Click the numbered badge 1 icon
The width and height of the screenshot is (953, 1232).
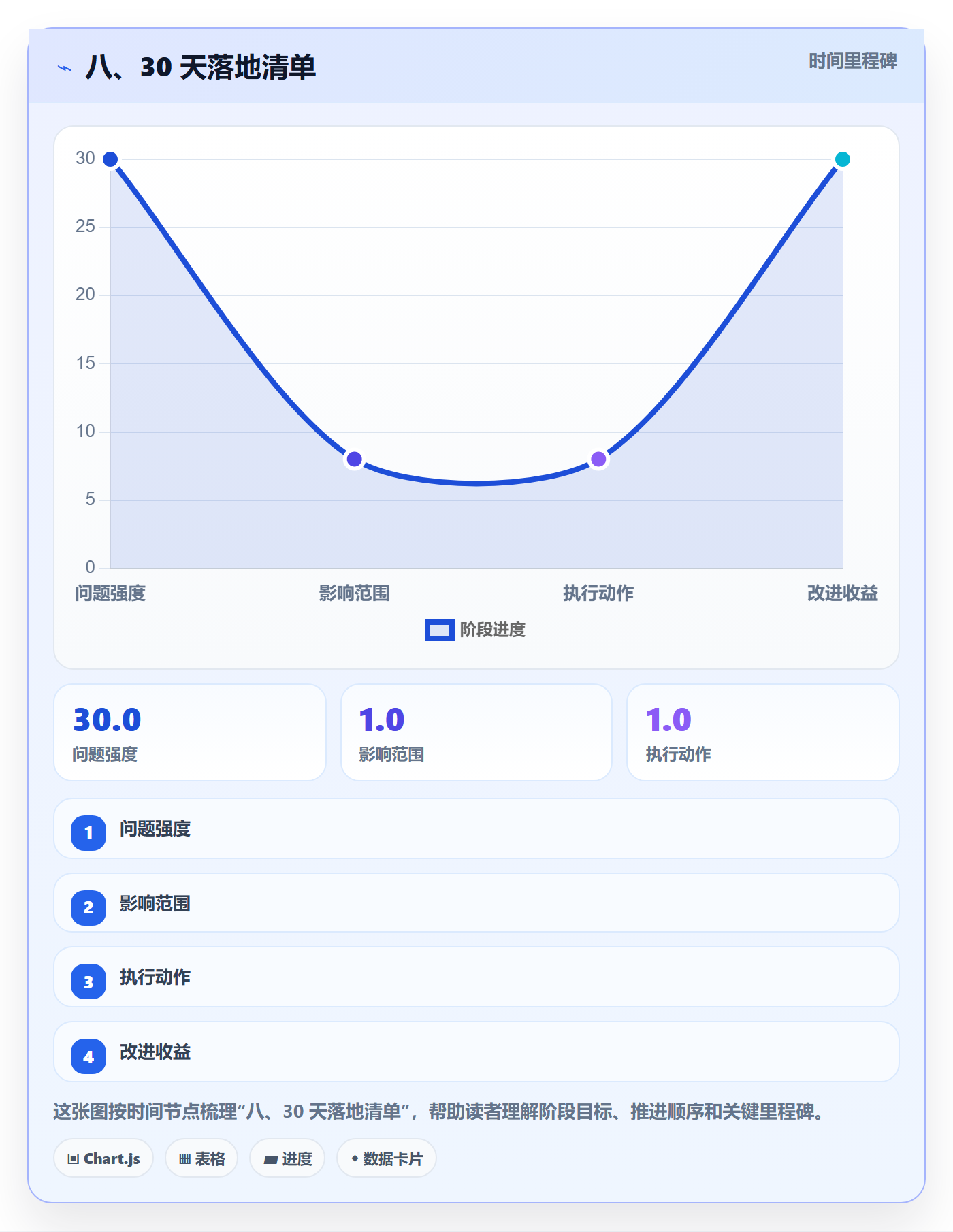(x=88, y=832)
